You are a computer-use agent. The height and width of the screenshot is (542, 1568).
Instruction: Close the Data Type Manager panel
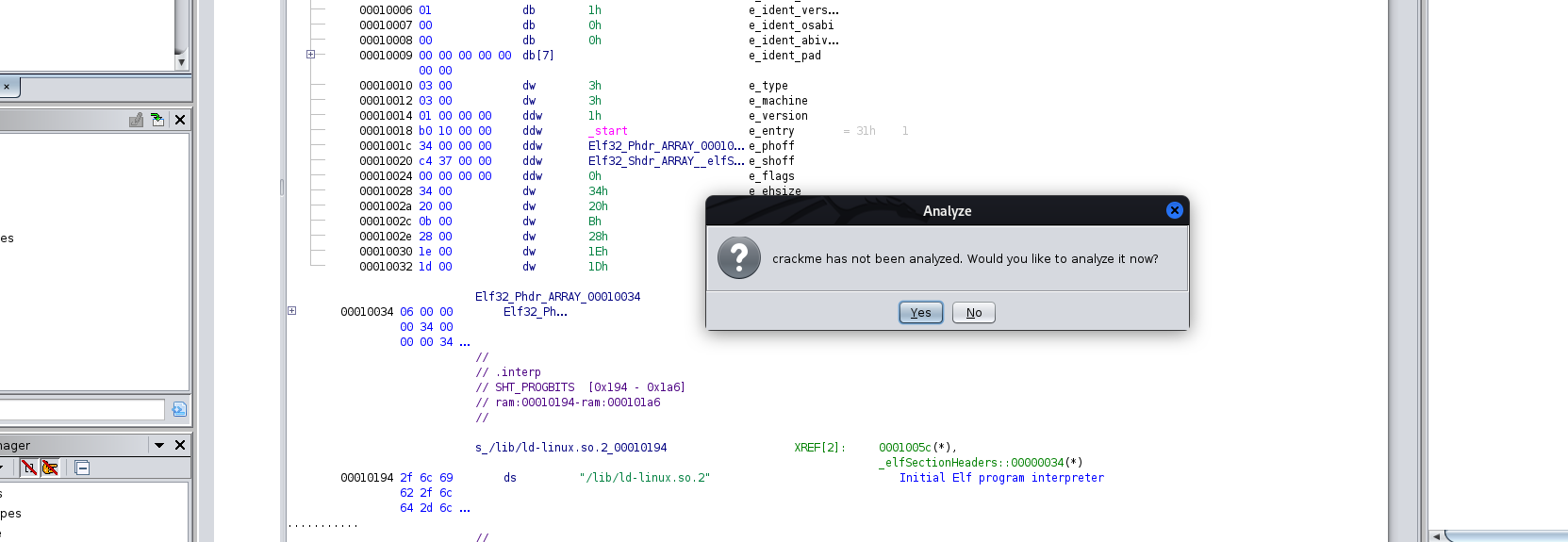point(180,445)
